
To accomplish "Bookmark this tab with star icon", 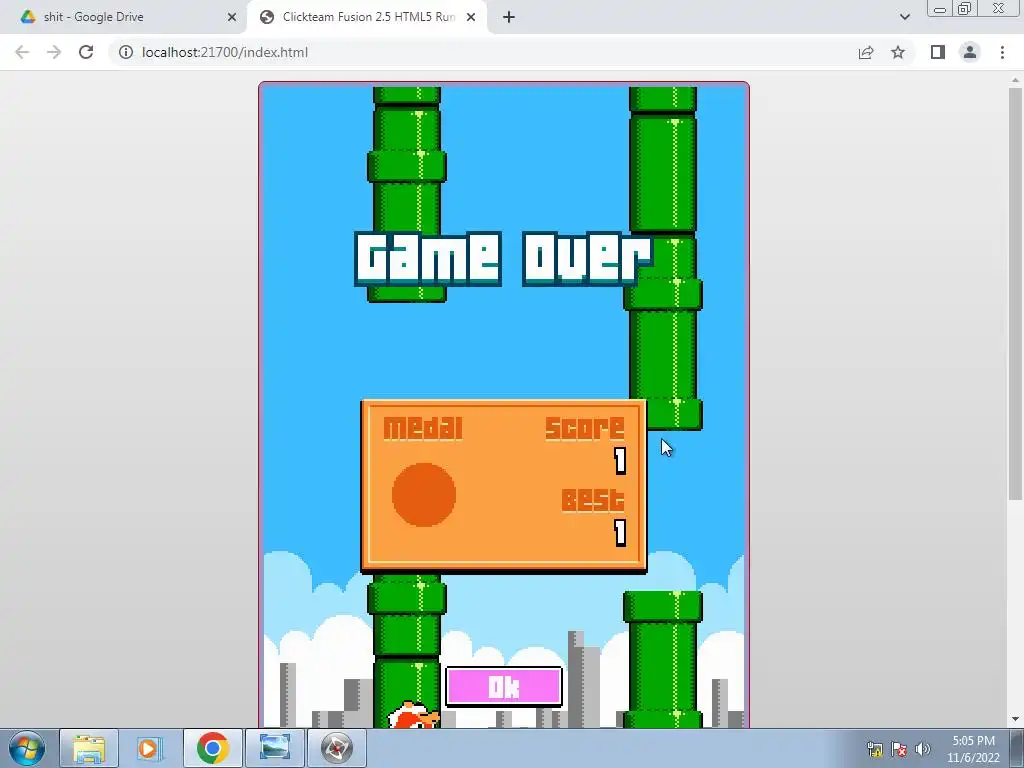I will 898,52.
